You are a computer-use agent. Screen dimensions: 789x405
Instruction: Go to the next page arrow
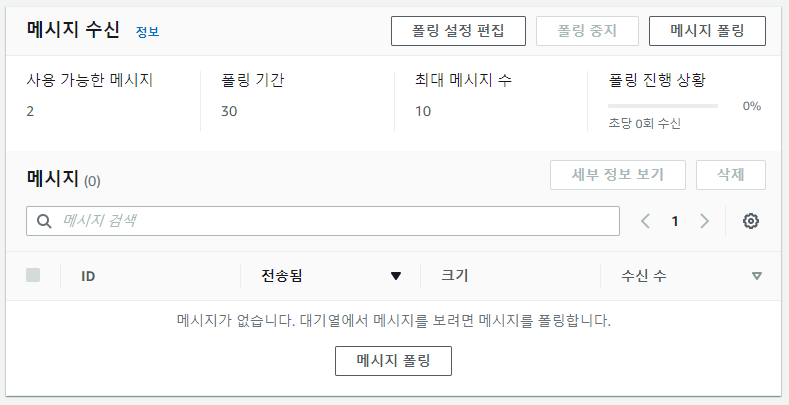tap(705, 221)
